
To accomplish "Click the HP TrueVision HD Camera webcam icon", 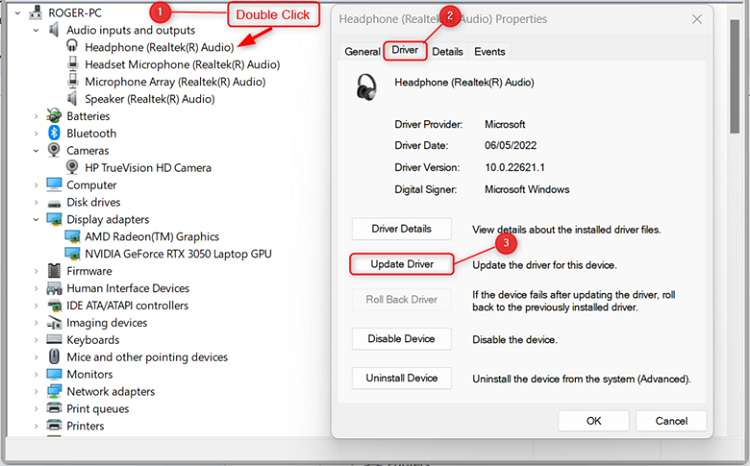I will click(x=72, y=167).
